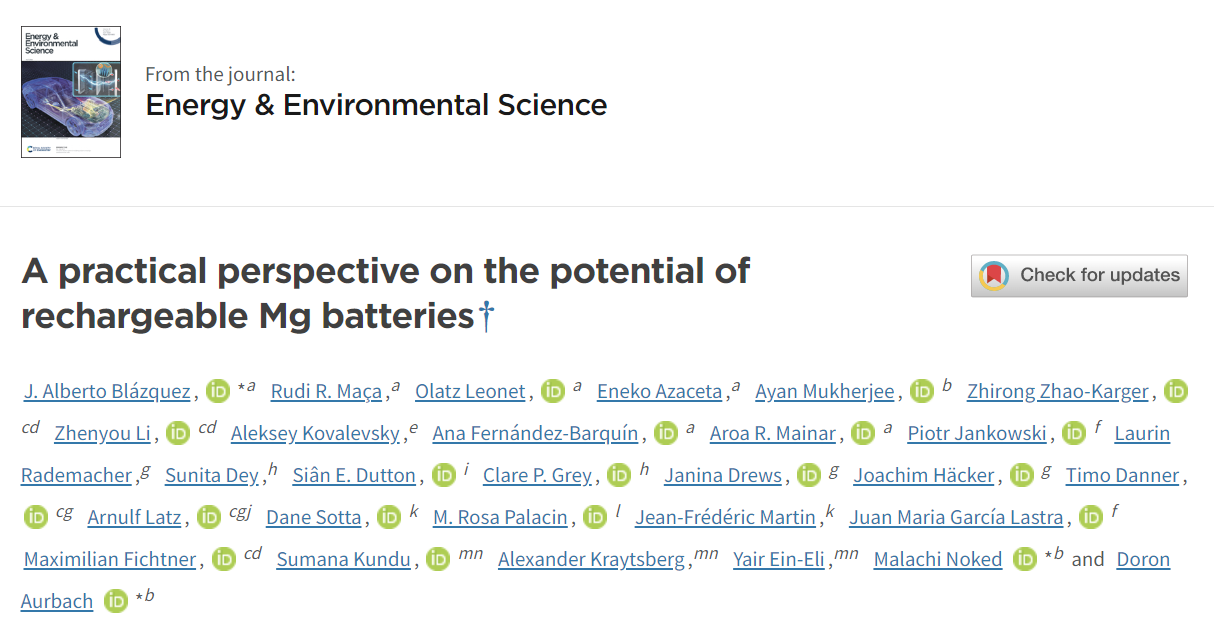Open ORCID icon next to Sumana Kundu

point(438,559)
